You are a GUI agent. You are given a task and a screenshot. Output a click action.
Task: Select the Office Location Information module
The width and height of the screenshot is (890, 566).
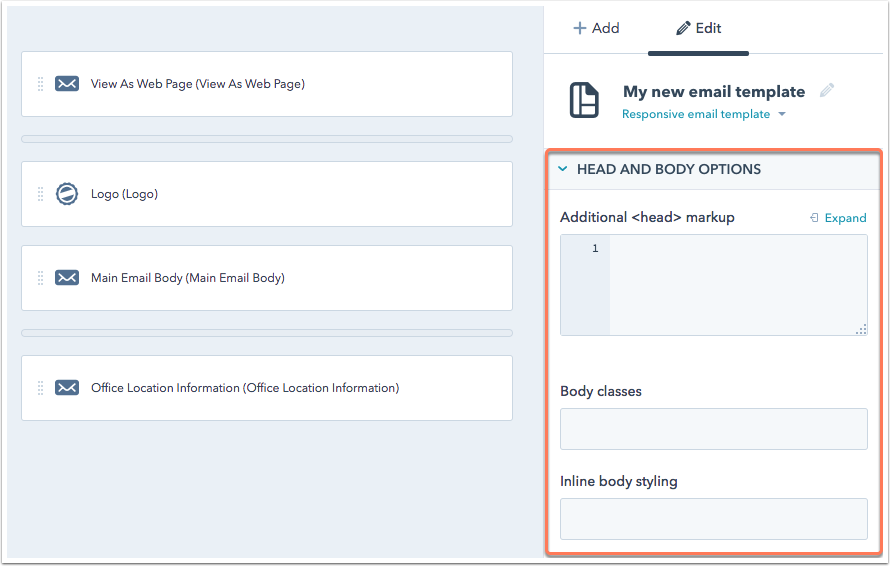[x=267, y=388]
